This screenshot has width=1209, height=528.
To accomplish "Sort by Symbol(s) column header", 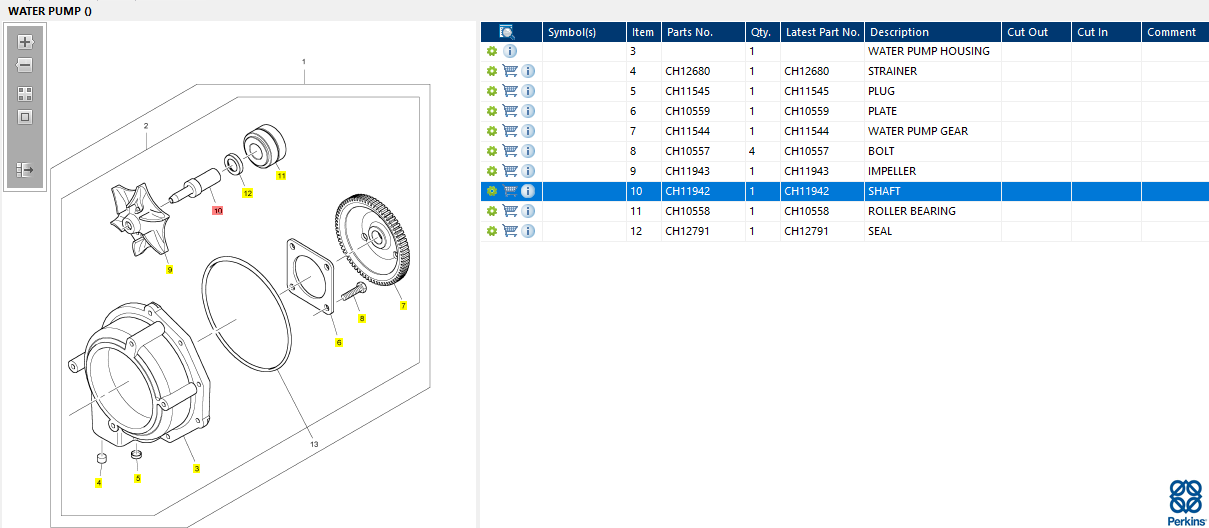I will 584,32.
